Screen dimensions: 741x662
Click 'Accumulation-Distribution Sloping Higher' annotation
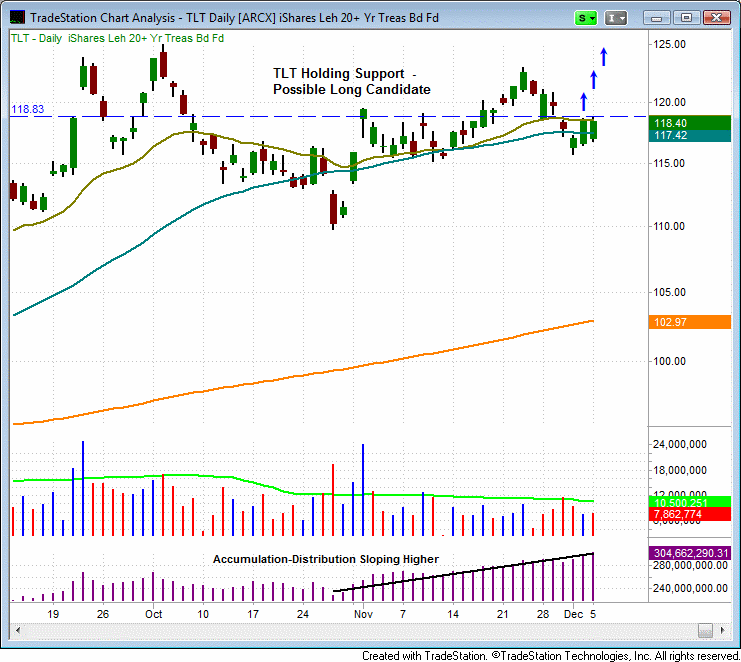coord(326,559)
